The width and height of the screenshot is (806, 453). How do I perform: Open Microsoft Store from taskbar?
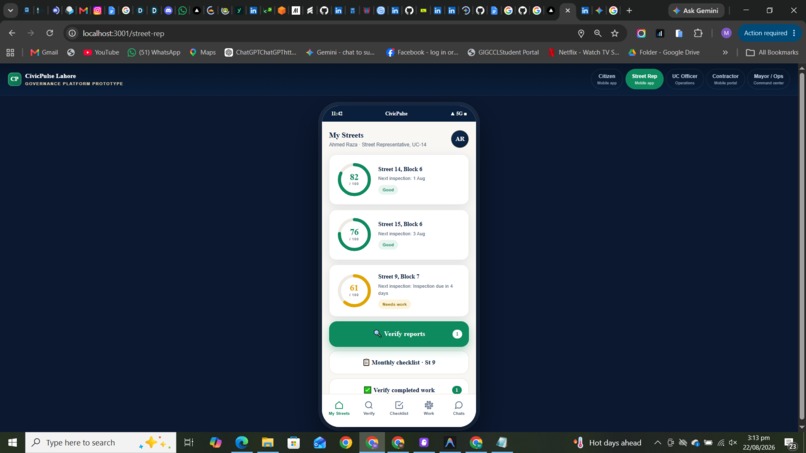tap(294, 443)
